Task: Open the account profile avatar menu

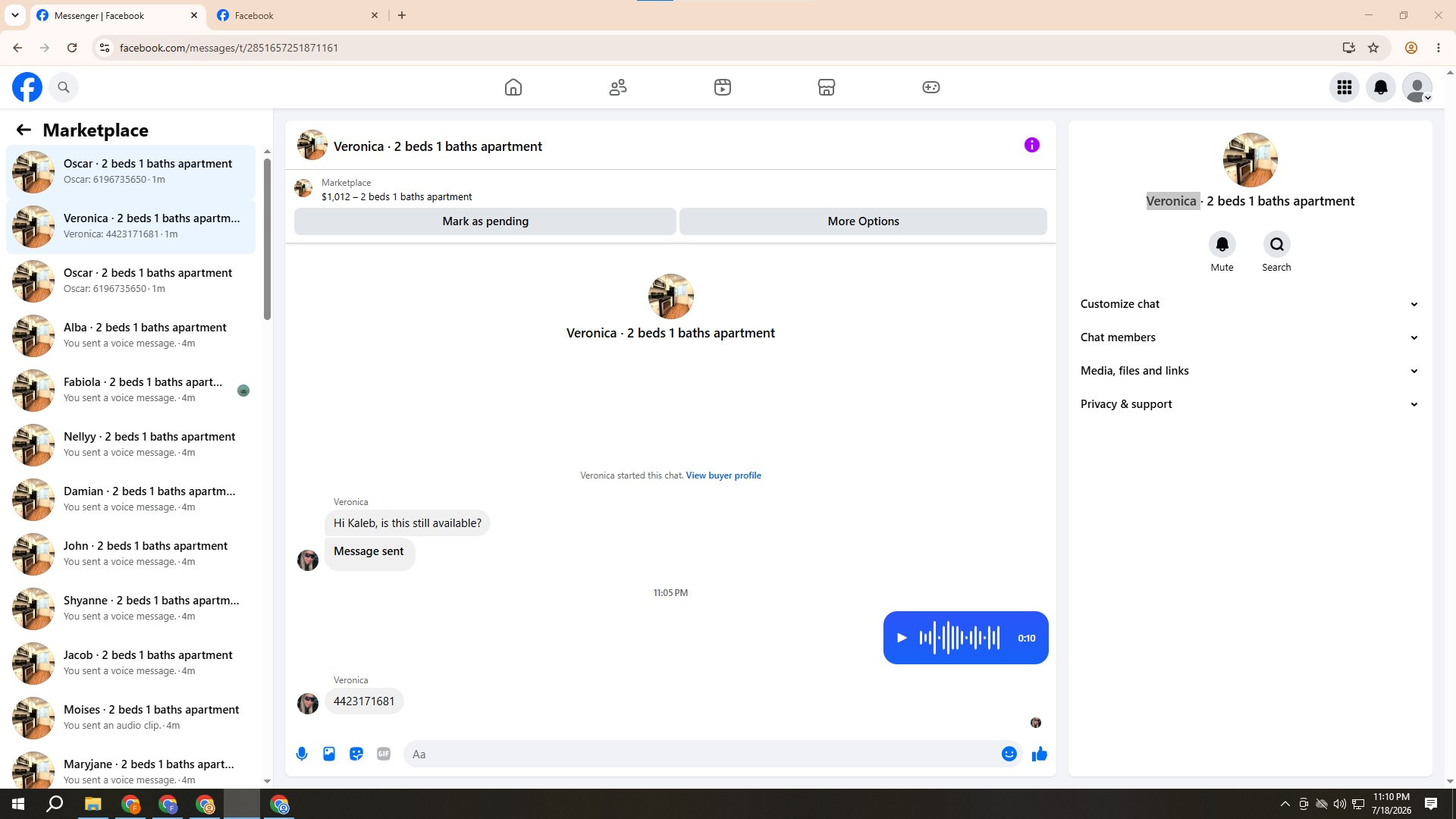Action: pos(1417,87)
